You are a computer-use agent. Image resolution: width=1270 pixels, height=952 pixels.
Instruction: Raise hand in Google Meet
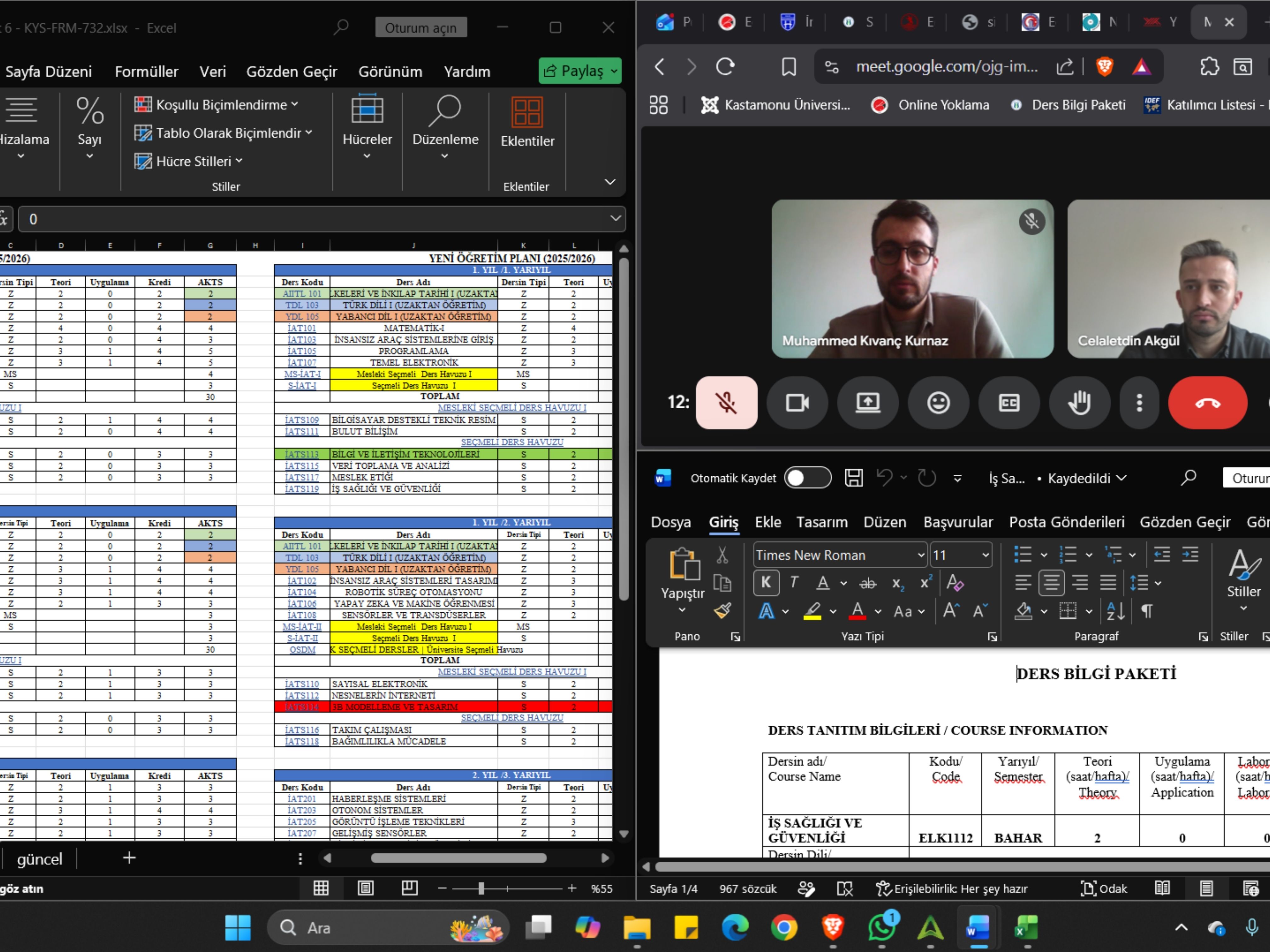tap(1079, 402)
